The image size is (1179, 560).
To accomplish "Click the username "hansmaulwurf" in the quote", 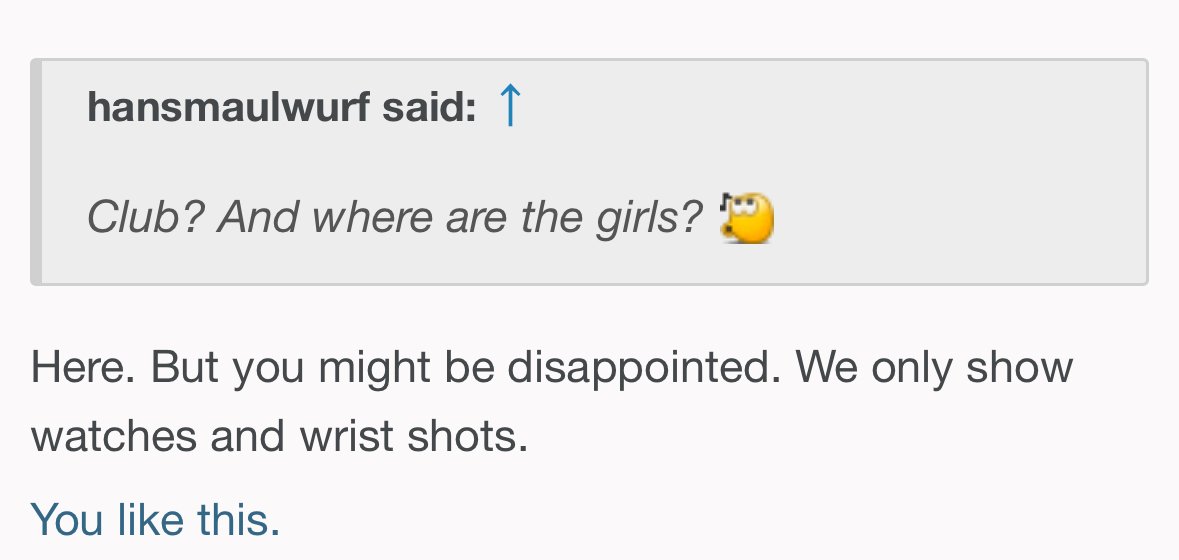I will coord(228,107).
